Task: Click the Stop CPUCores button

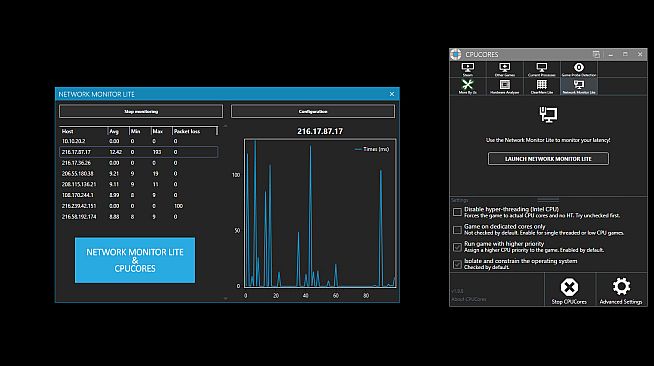Action: point(569,291)
